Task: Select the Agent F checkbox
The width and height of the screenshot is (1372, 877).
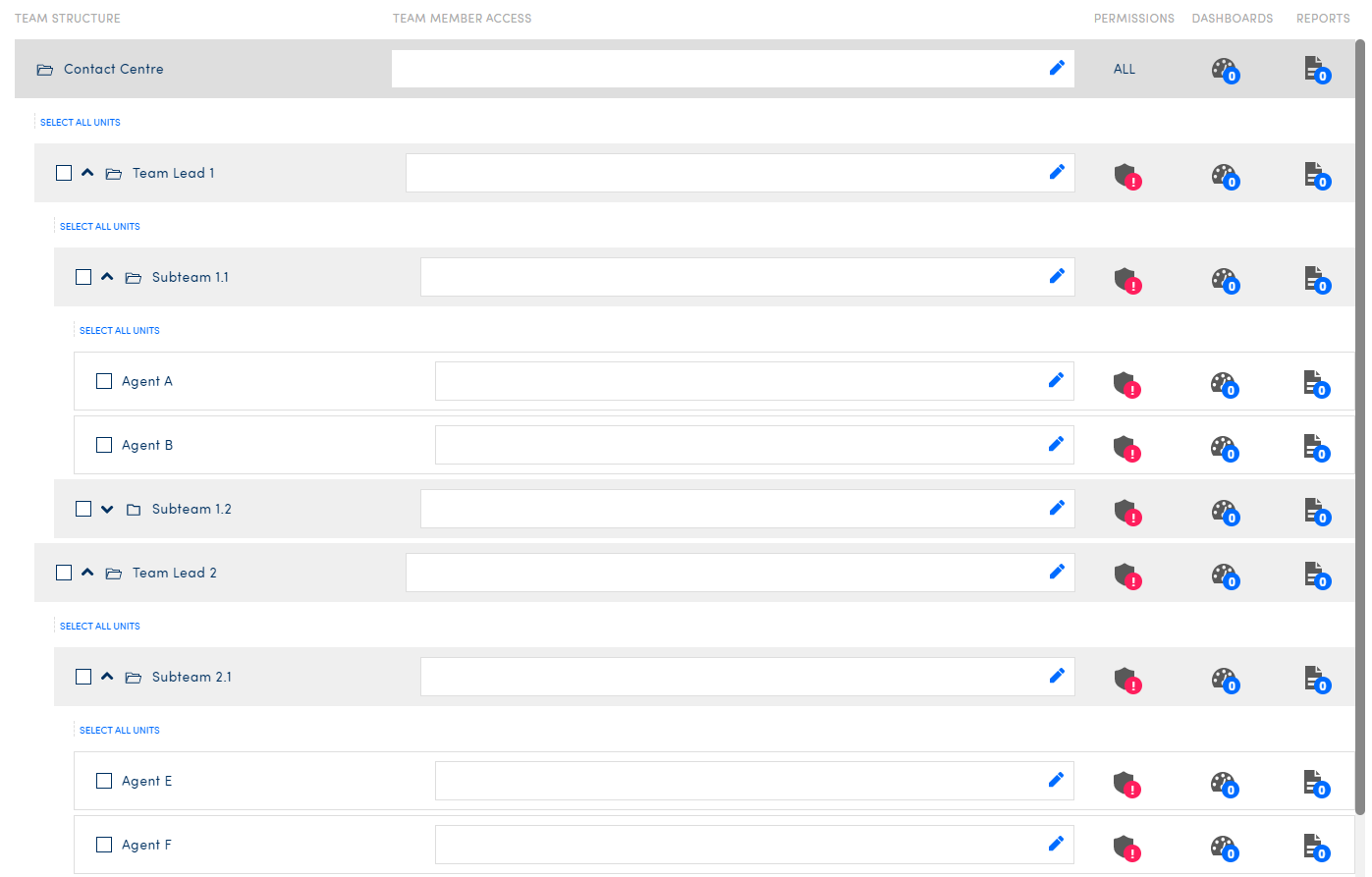Action: point(104,845)
